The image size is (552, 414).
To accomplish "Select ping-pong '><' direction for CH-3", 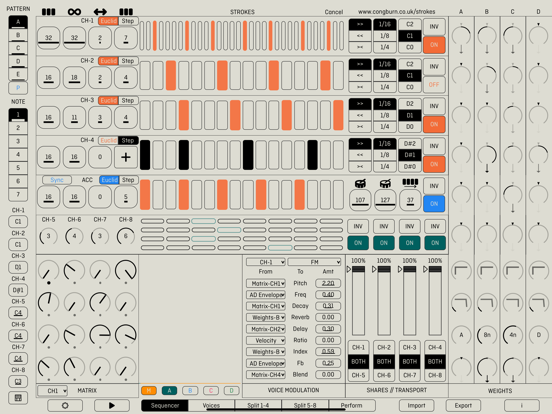I will point(360,127).
